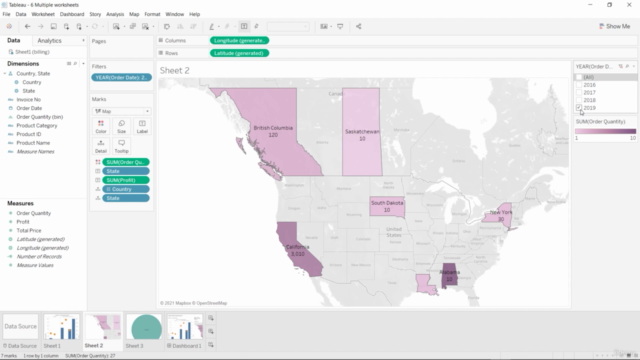
Task: Click the Tableau logo start page icon
Action: coord(9,27)
